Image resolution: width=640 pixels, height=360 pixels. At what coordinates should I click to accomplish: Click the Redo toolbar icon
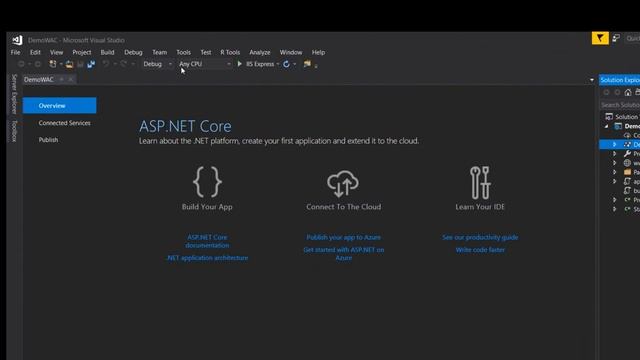(x=123, y=64)
